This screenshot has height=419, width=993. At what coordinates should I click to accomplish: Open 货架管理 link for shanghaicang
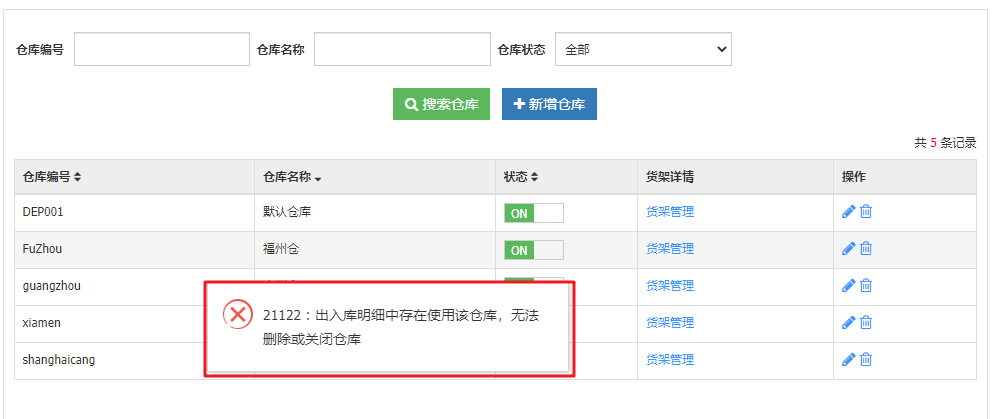coord(669,359)
